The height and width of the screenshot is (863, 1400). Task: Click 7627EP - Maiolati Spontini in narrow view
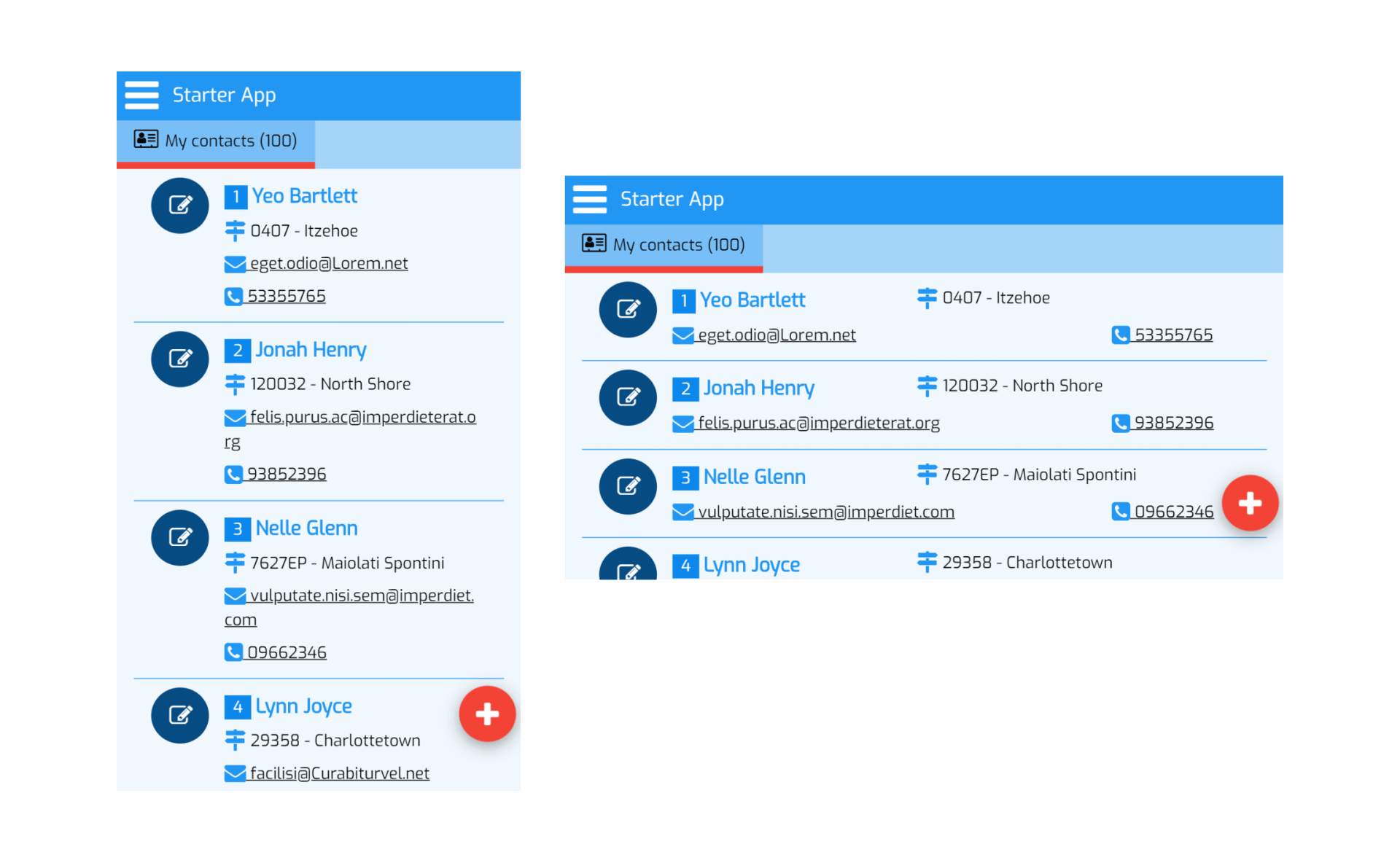pos(347,563)
